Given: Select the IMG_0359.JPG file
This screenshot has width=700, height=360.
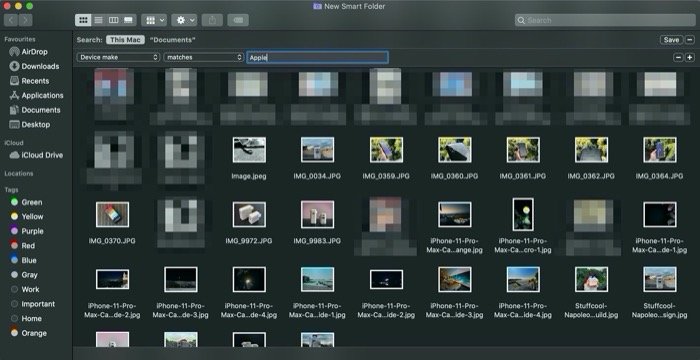Looking at the screenshot, I should [386, 150].
